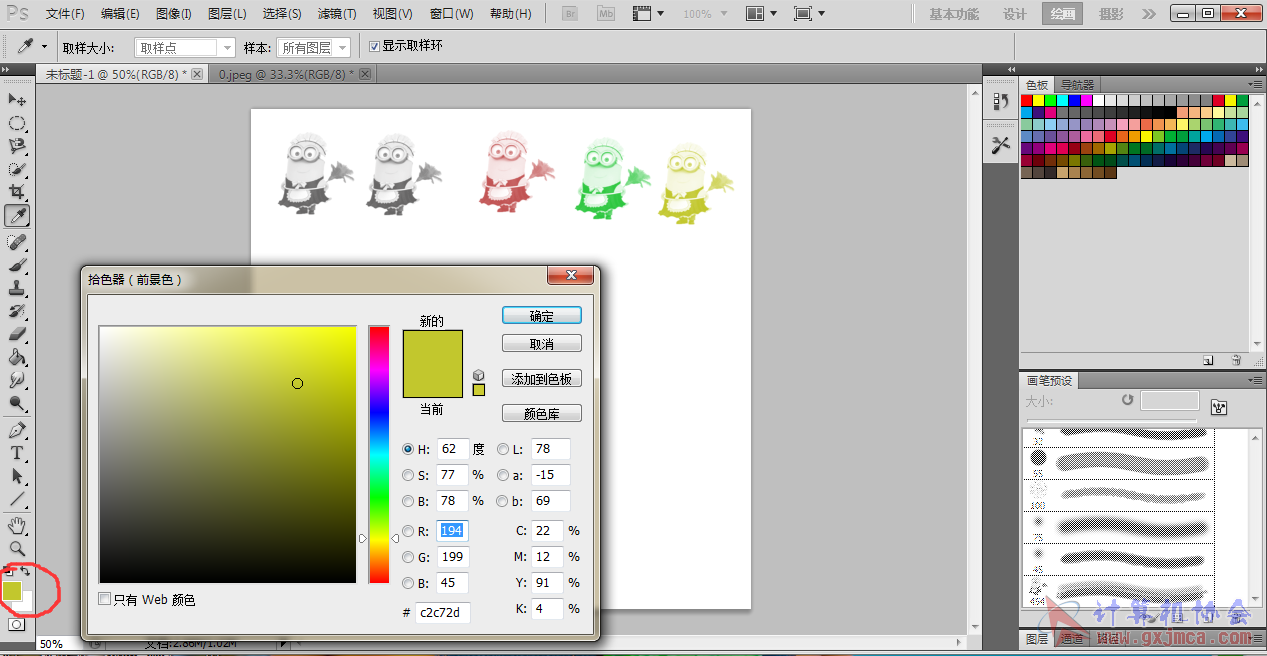Swap foreground and background colors arrow
Image resolution: width=1267 pixels, height=656 pixels.
25,572
